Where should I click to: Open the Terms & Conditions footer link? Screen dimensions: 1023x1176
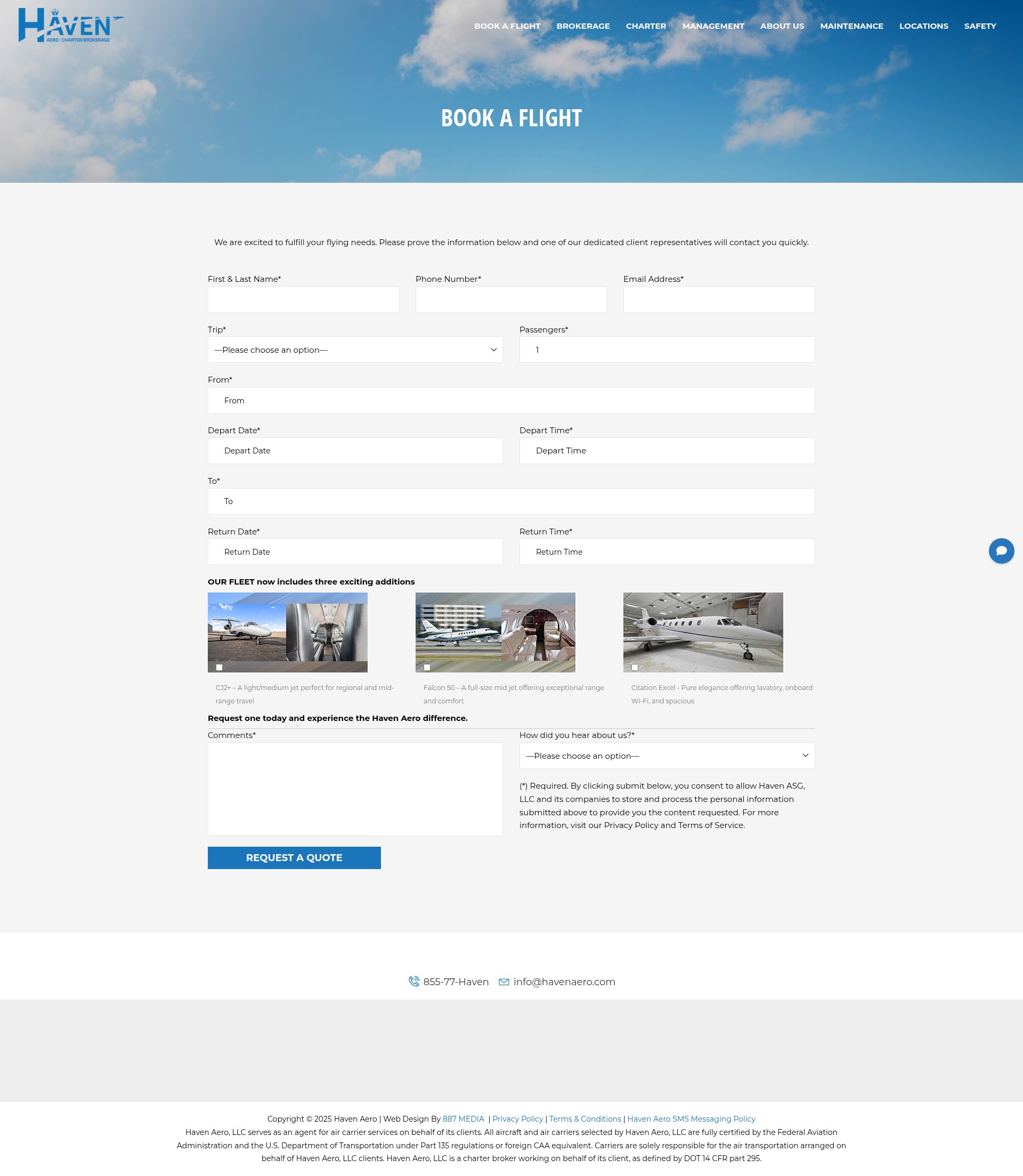click(x=584, y=1119)
